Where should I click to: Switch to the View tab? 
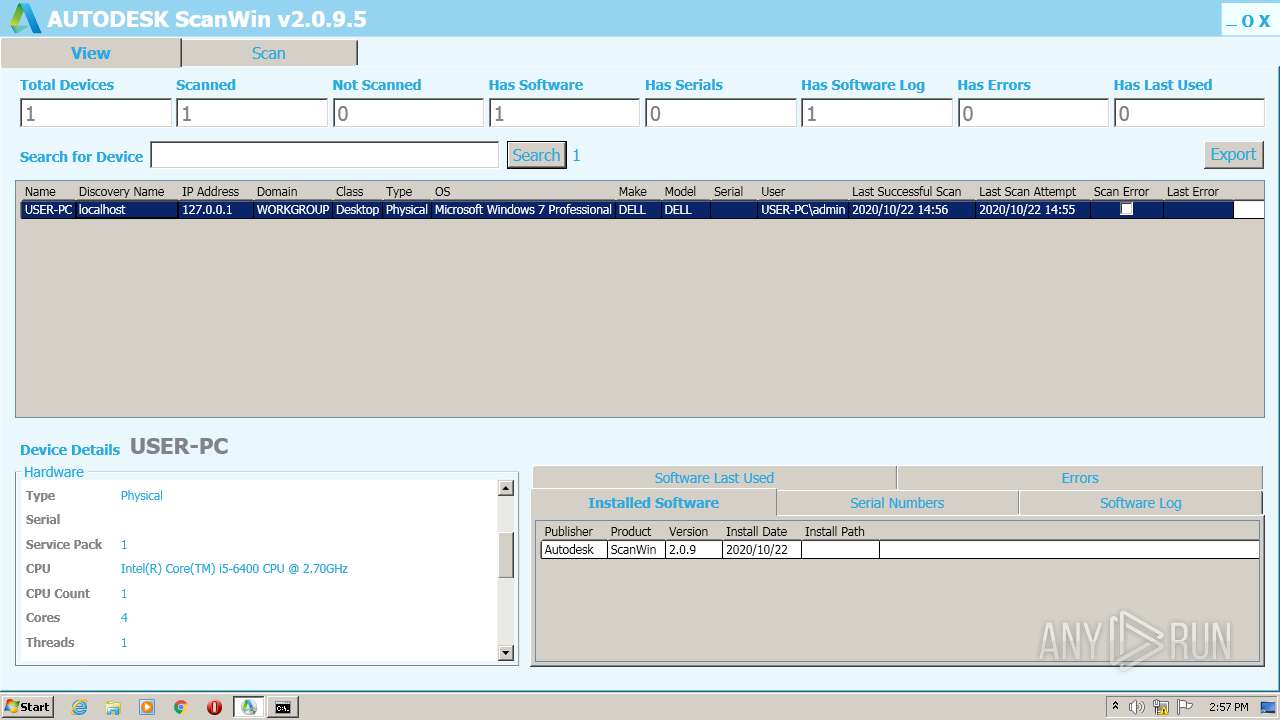click(91, 53)
